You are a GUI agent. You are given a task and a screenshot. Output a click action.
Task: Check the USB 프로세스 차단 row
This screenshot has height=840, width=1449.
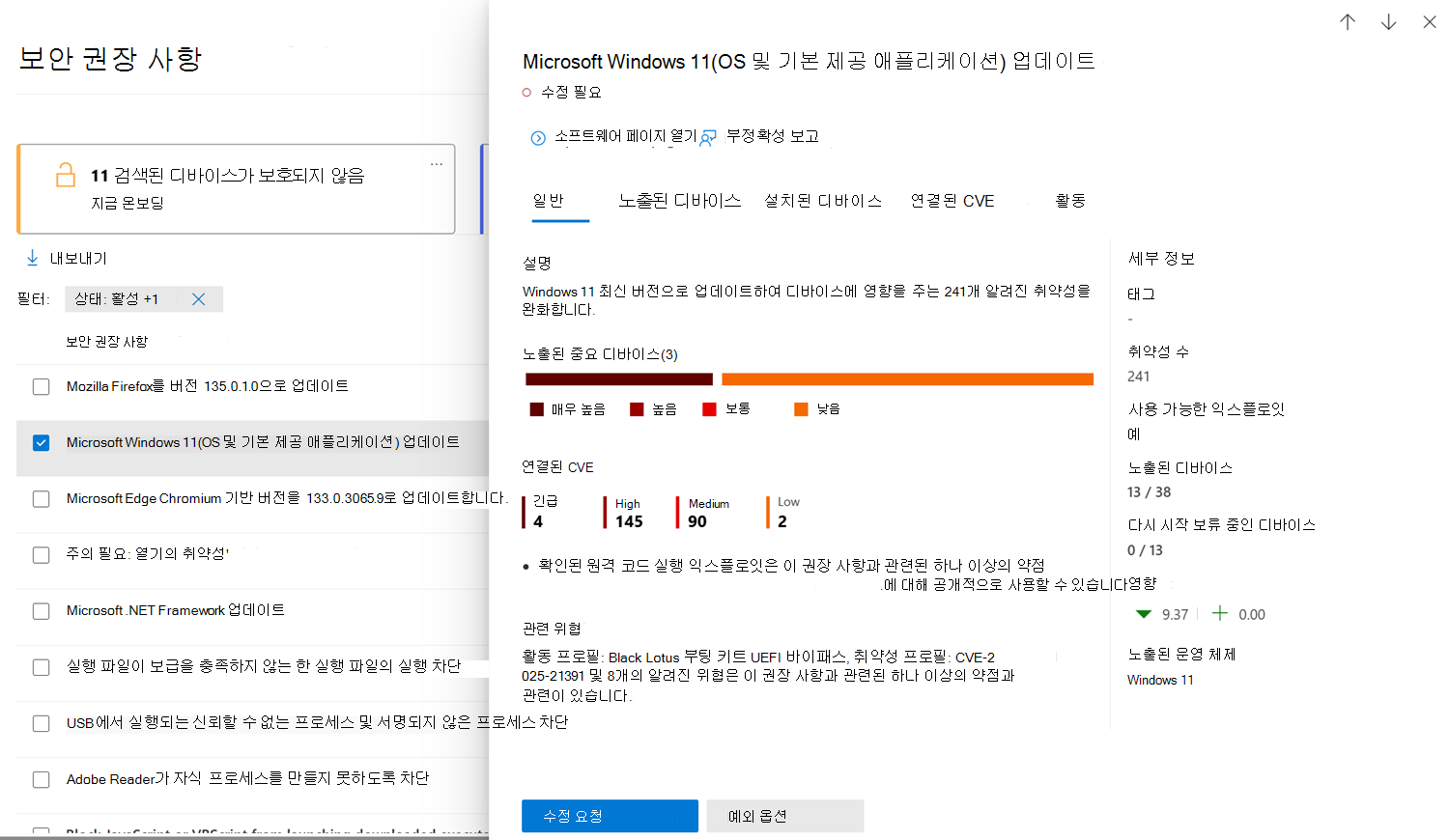tap(41, 723)
